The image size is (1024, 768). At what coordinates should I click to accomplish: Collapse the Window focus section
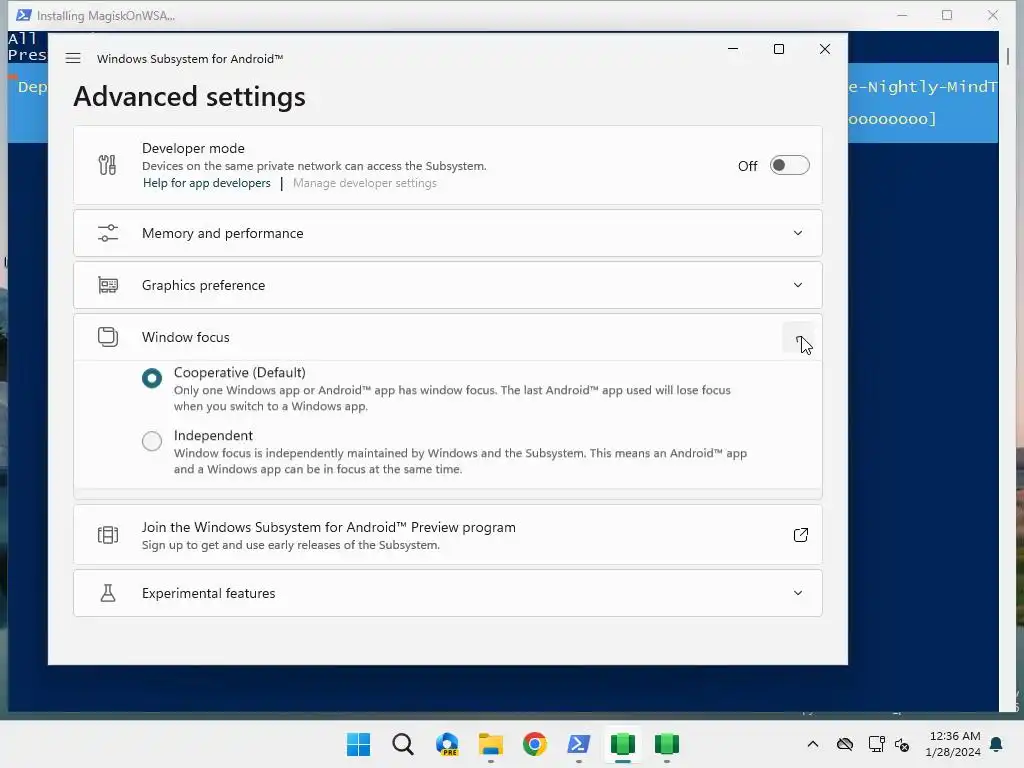[798, 338]
